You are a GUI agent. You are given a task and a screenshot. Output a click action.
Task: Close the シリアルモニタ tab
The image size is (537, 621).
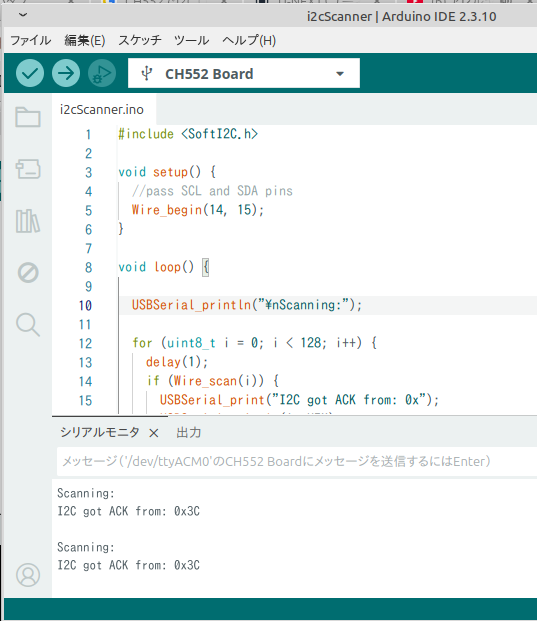pyautogui.click(x=154, y=433)
